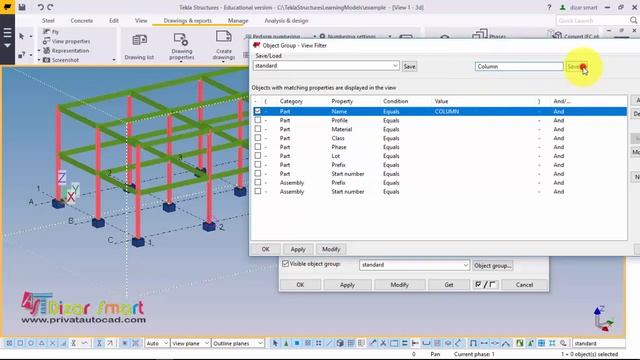Image resolution: width=640 pixels, height=360 pixels.
Task: Switch to the Manage ribbon tab
Action: point(238,20)
